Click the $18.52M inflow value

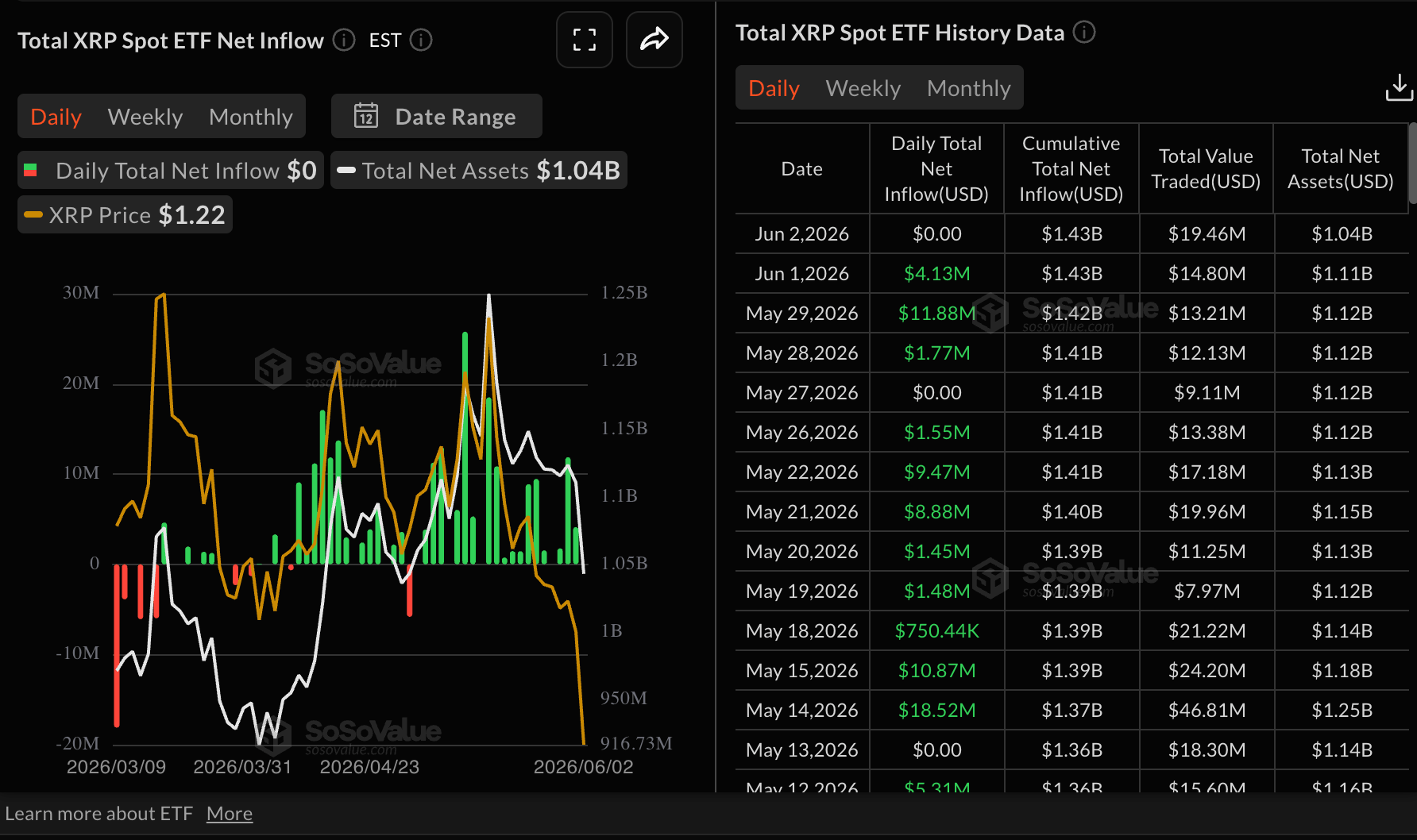click(937, 710)
